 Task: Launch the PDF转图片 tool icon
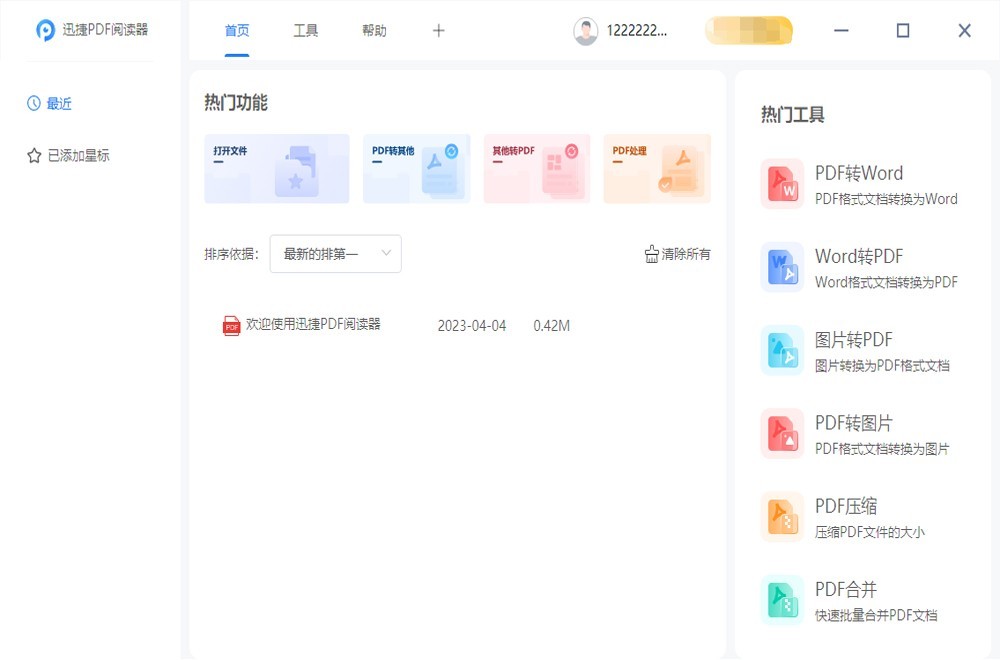[781, 433]
